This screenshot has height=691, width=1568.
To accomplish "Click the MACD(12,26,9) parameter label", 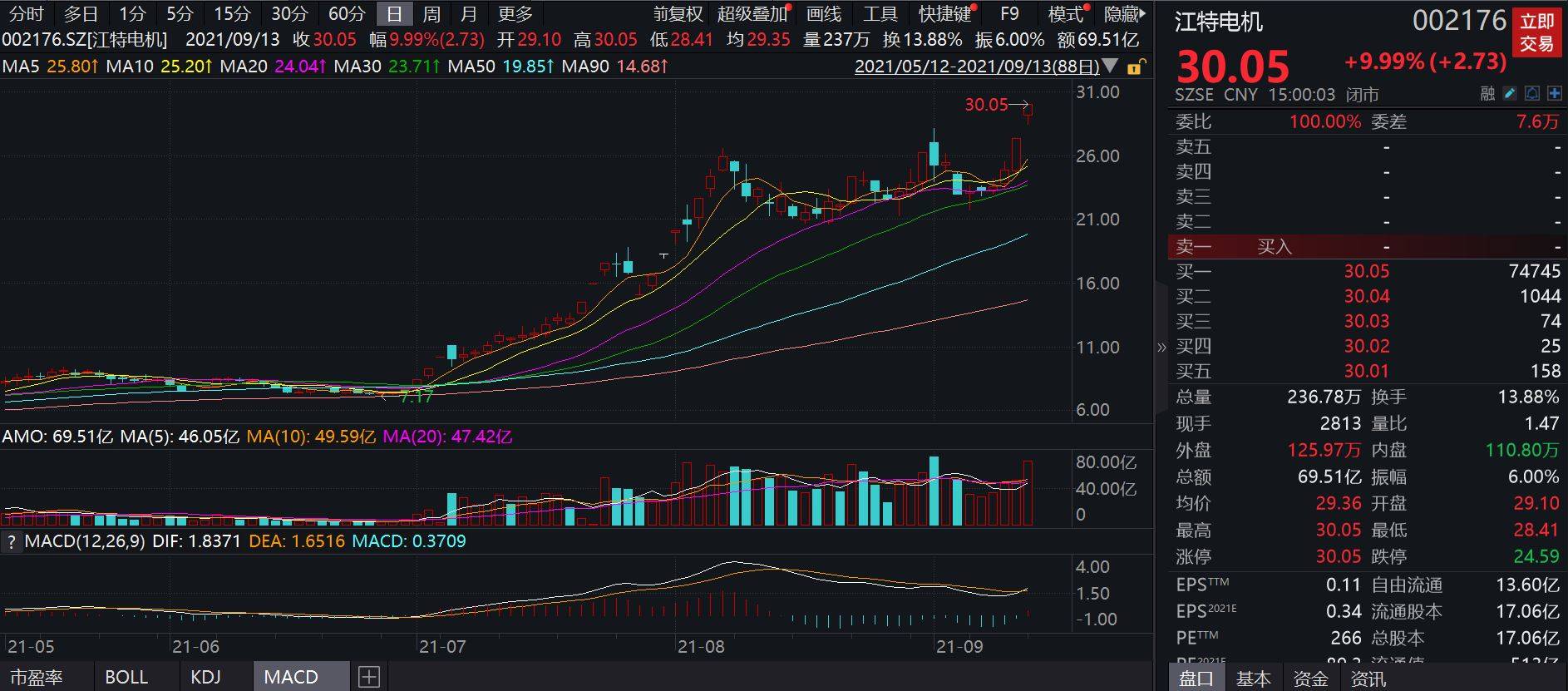I will coord(84,541).
